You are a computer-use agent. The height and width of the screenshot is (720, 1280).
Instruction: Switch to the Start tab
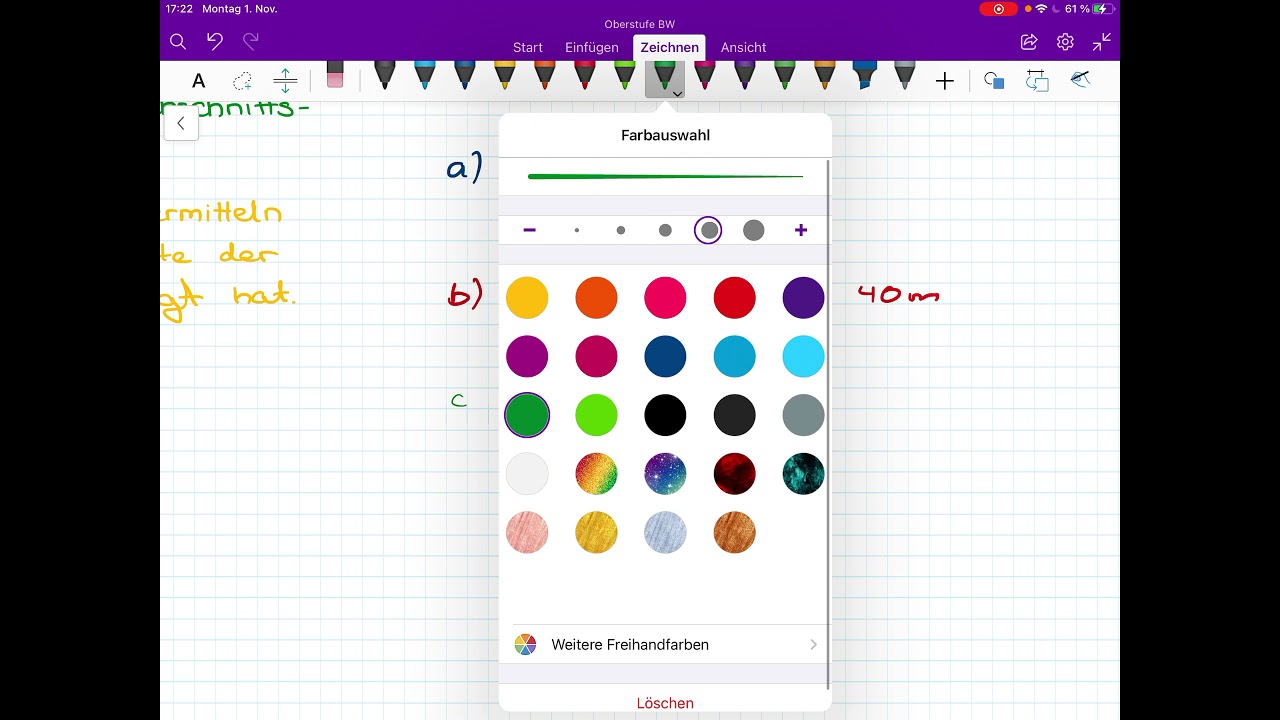point(528,47)
